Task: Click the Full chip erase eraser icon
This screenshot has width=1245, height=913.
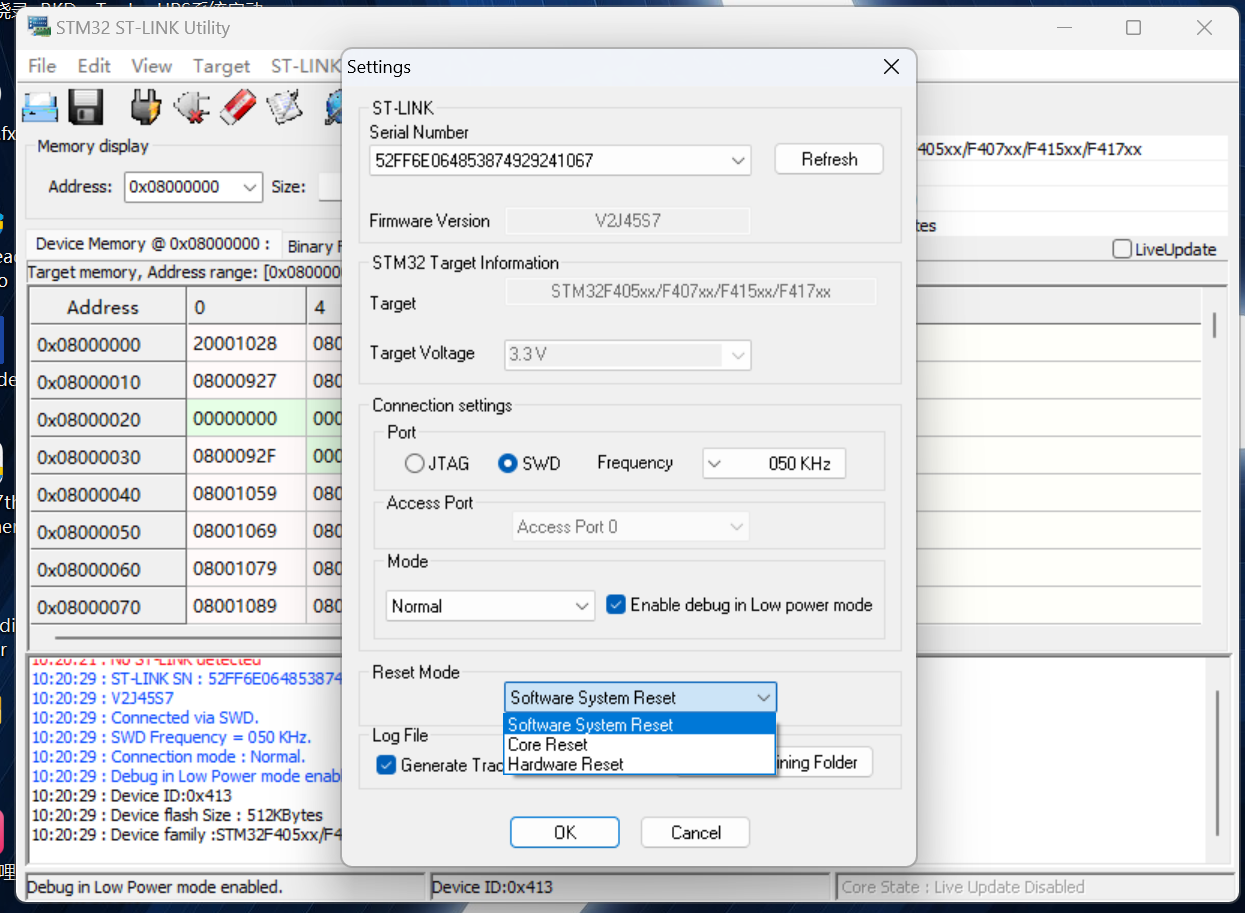Action: pyautogui.click(x=238, y=106)
